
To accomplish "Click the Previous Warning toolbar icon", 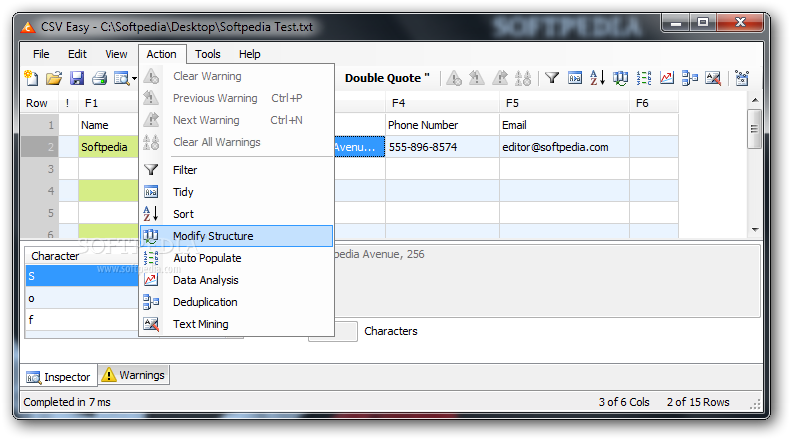I will pyautogui.click(x=476, y=78).
